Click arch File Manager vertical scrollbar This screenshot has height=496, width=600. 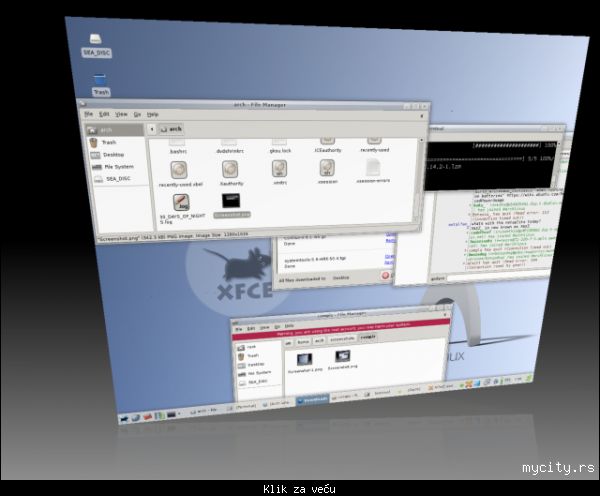point(419,180)
